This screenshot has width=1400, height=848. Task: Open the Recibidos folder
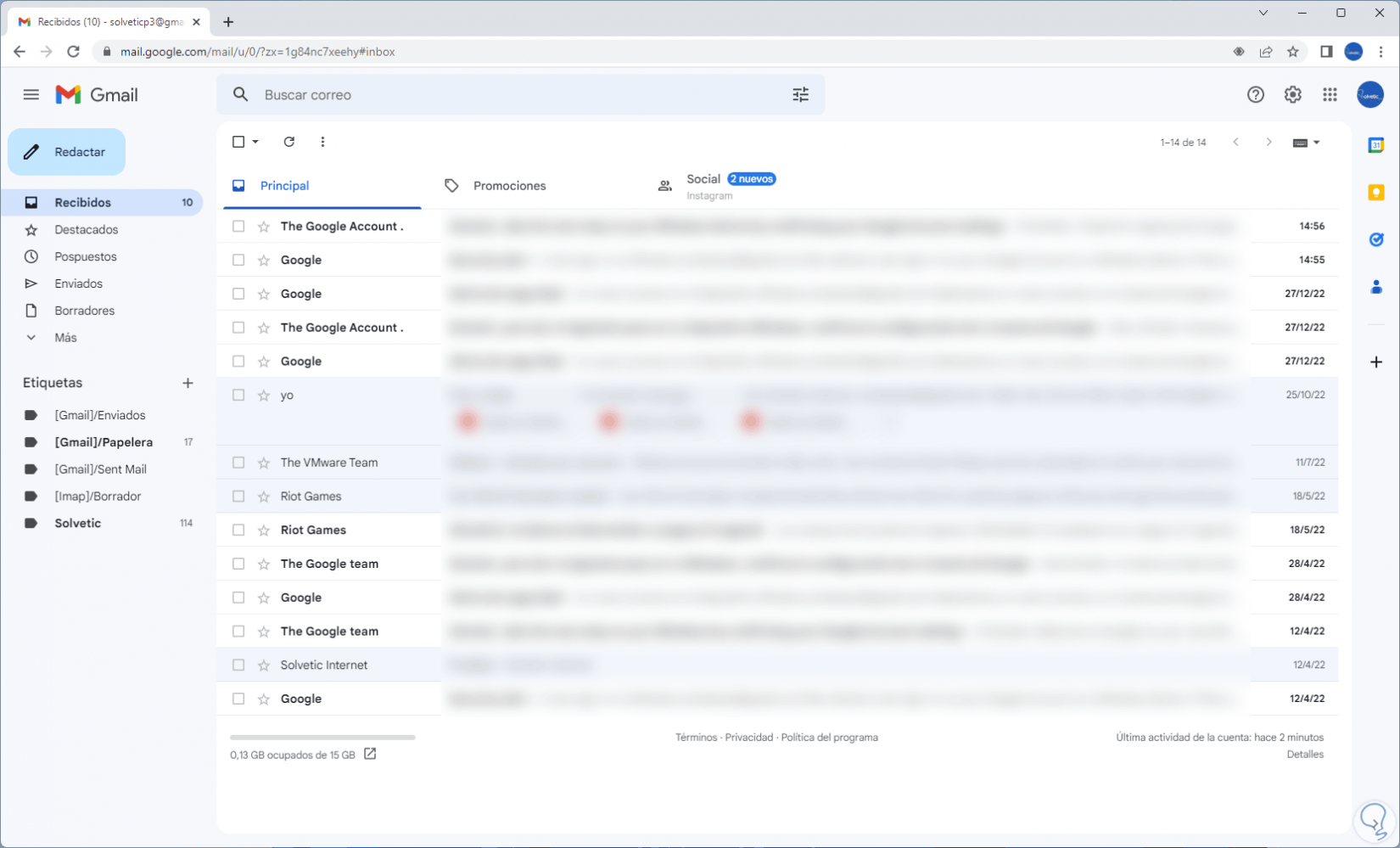click(x=102, y=203)
